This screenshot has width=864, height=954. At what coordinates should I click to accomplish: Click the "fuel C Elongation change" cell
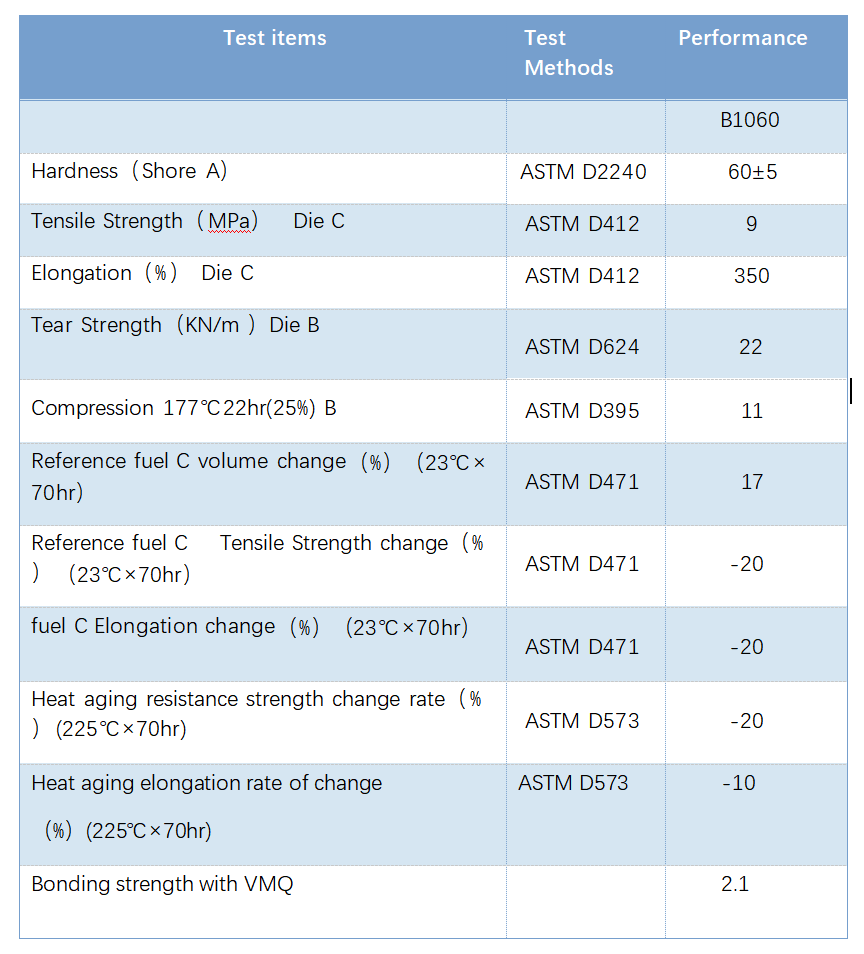click(x=250, y=627)
